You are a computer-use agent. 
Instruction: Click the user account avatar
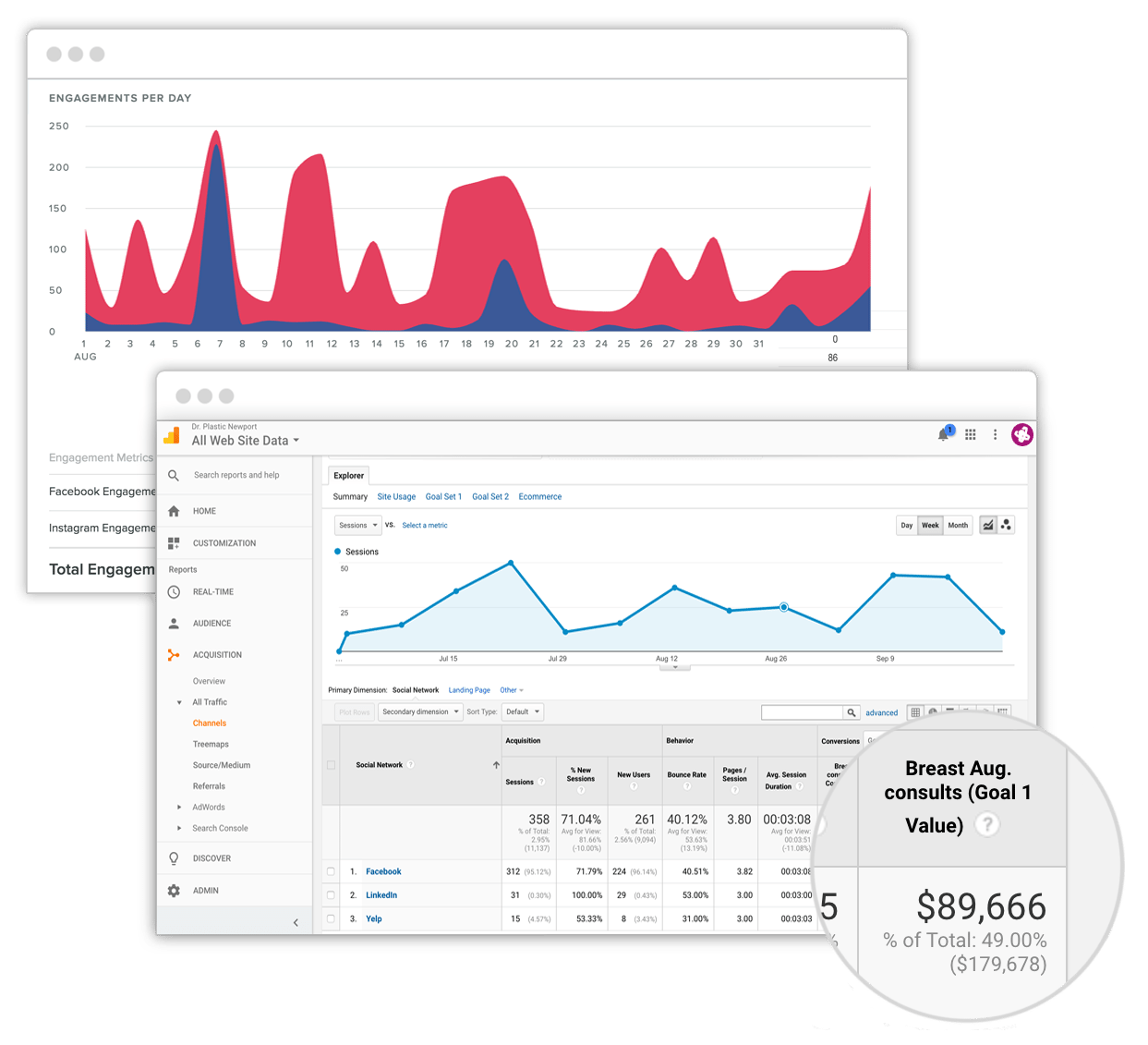[1022, 434]
